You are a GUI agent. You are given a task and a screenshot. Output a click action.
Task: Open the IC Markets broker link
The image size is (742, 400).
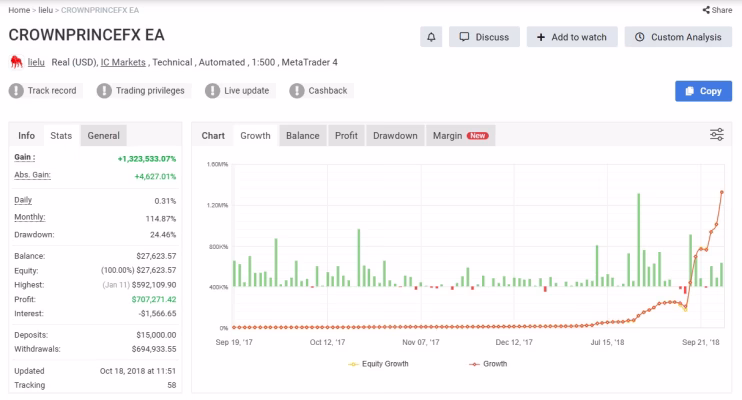tap(123, 62)
